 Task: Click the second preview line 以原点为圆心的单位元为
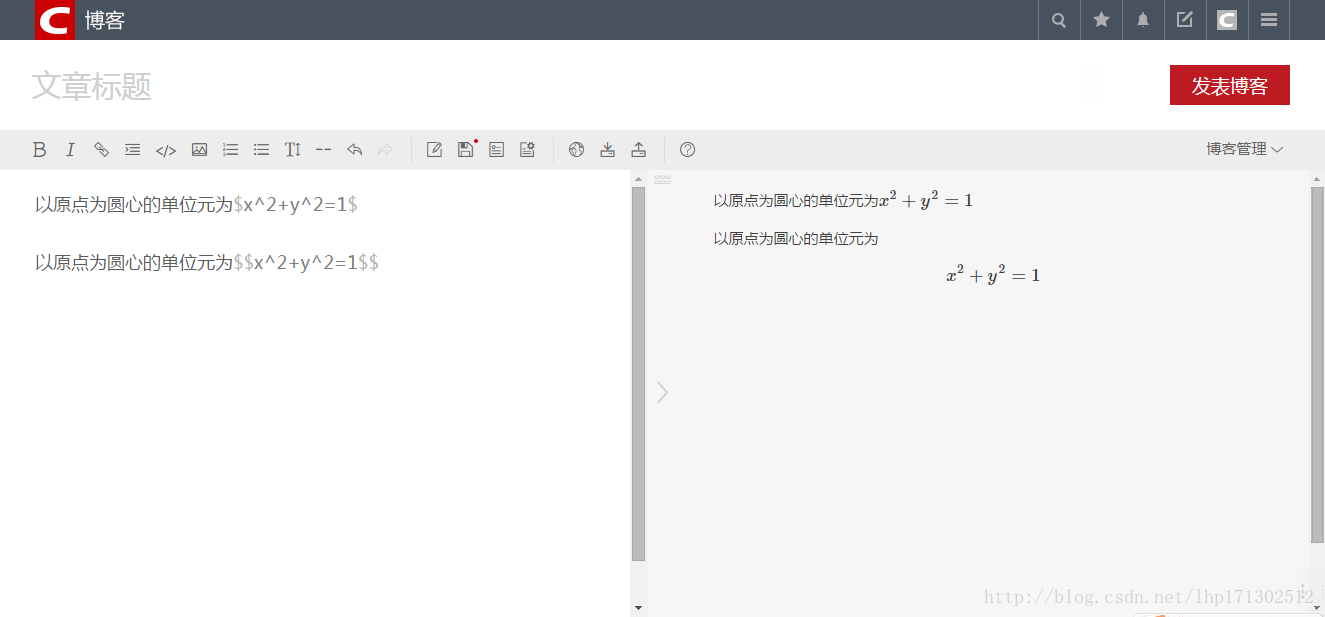click(x=796, y=239)
